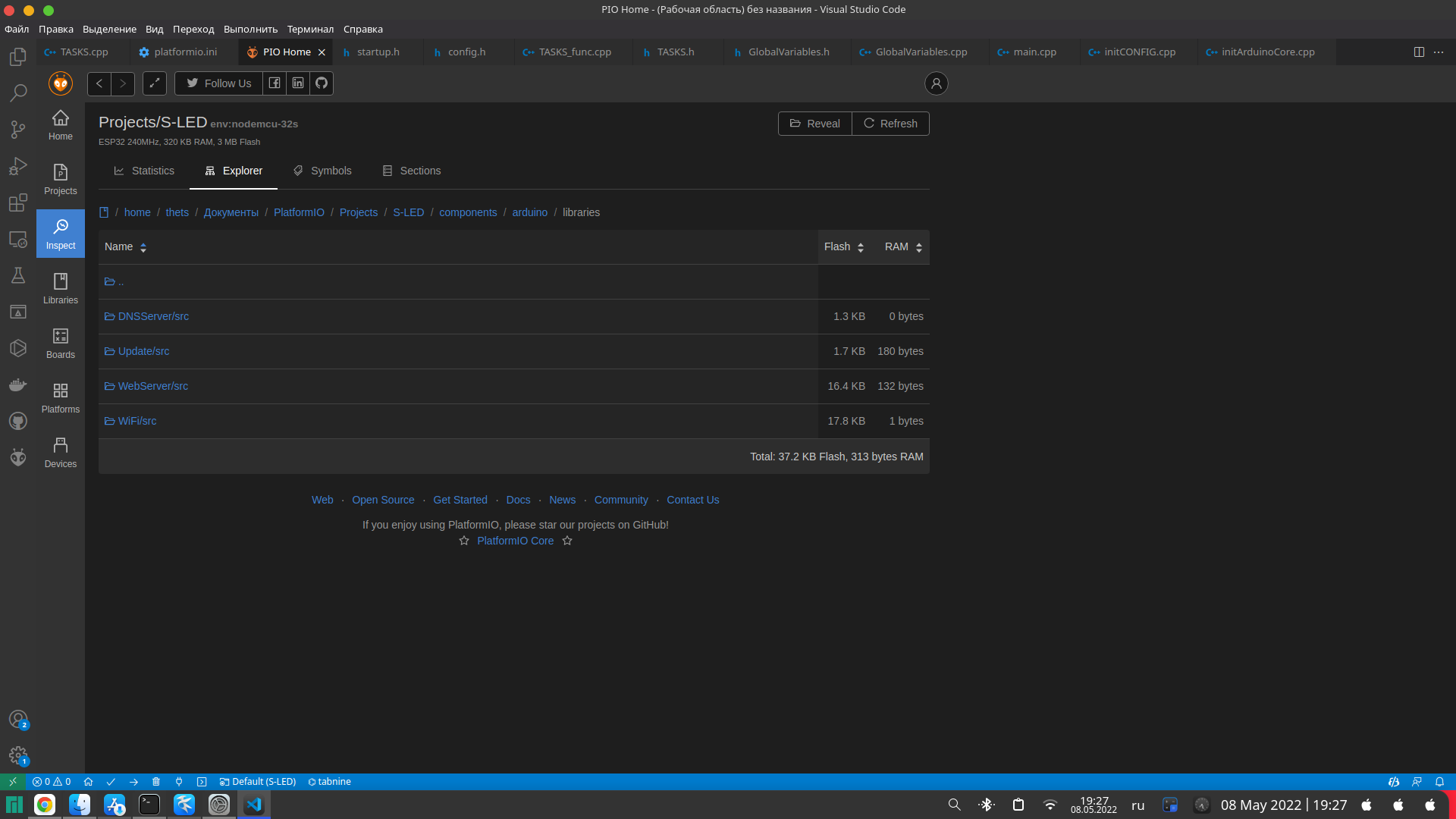Click status bar errors and warnings
The height and width of the screenshot is (819, 1456).
click(52, 782)
